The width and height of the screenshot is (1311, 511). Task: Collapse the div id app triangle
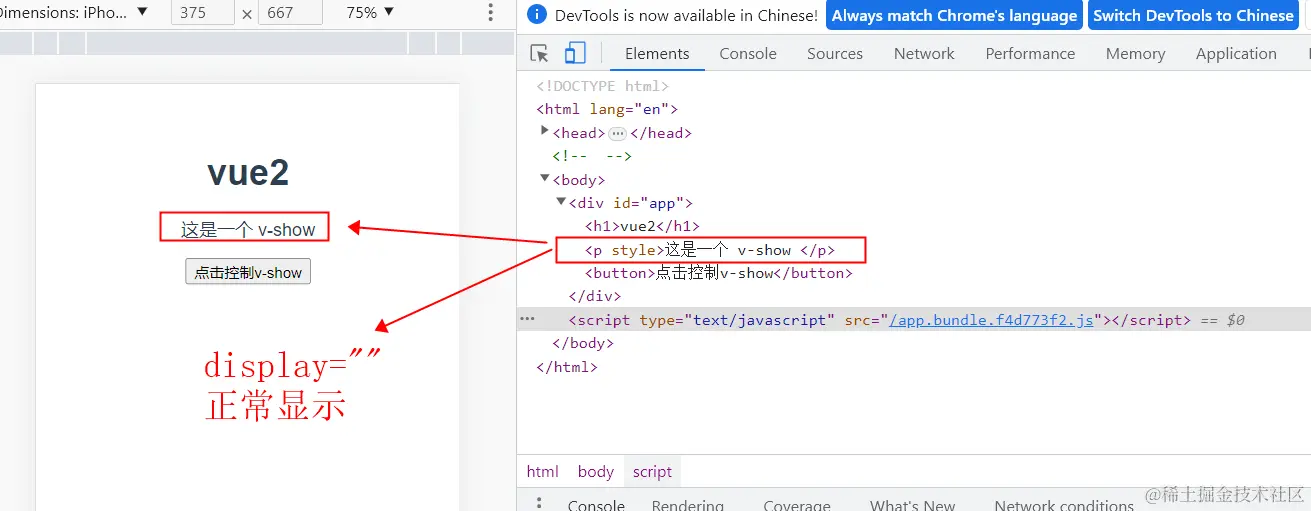click(561, 202)
